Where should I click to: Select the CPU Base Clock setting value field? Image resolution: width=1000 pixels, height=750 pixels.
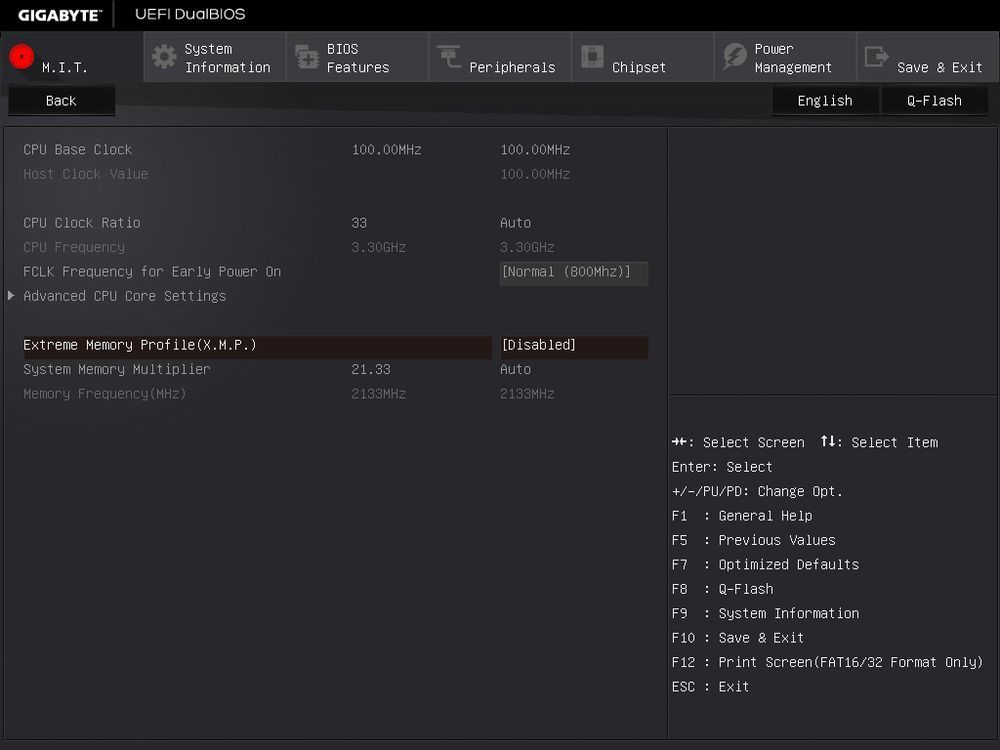[x=535, y=150]
